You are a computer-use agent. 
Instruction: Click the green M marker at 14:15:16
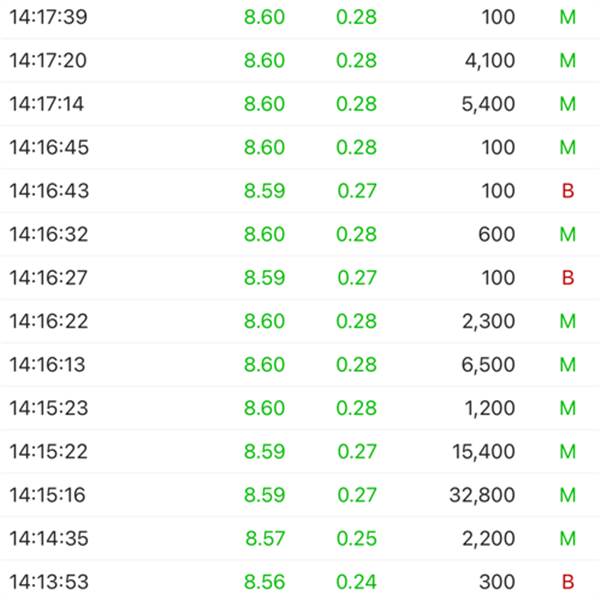click(567, 495)
